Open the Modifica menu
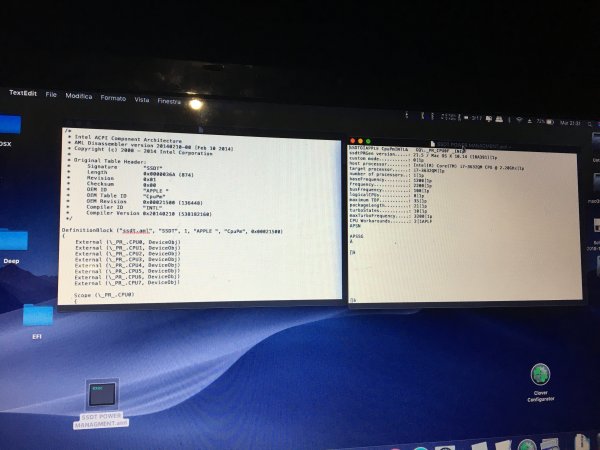 click(78, 96)
